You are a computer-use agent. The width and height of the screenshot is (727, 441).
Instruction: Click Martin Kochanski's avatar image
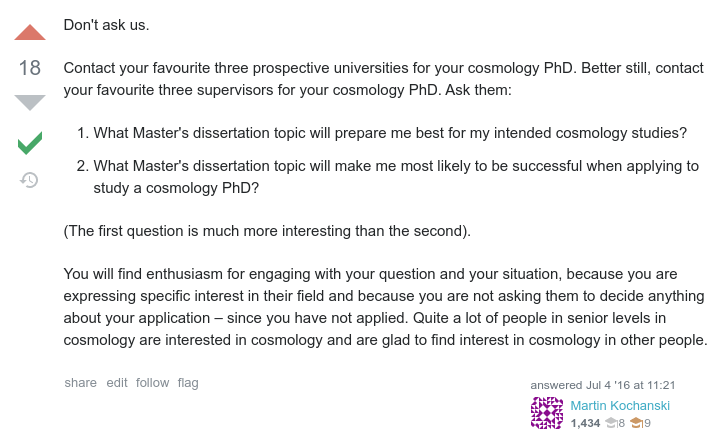tap(546, 413)
